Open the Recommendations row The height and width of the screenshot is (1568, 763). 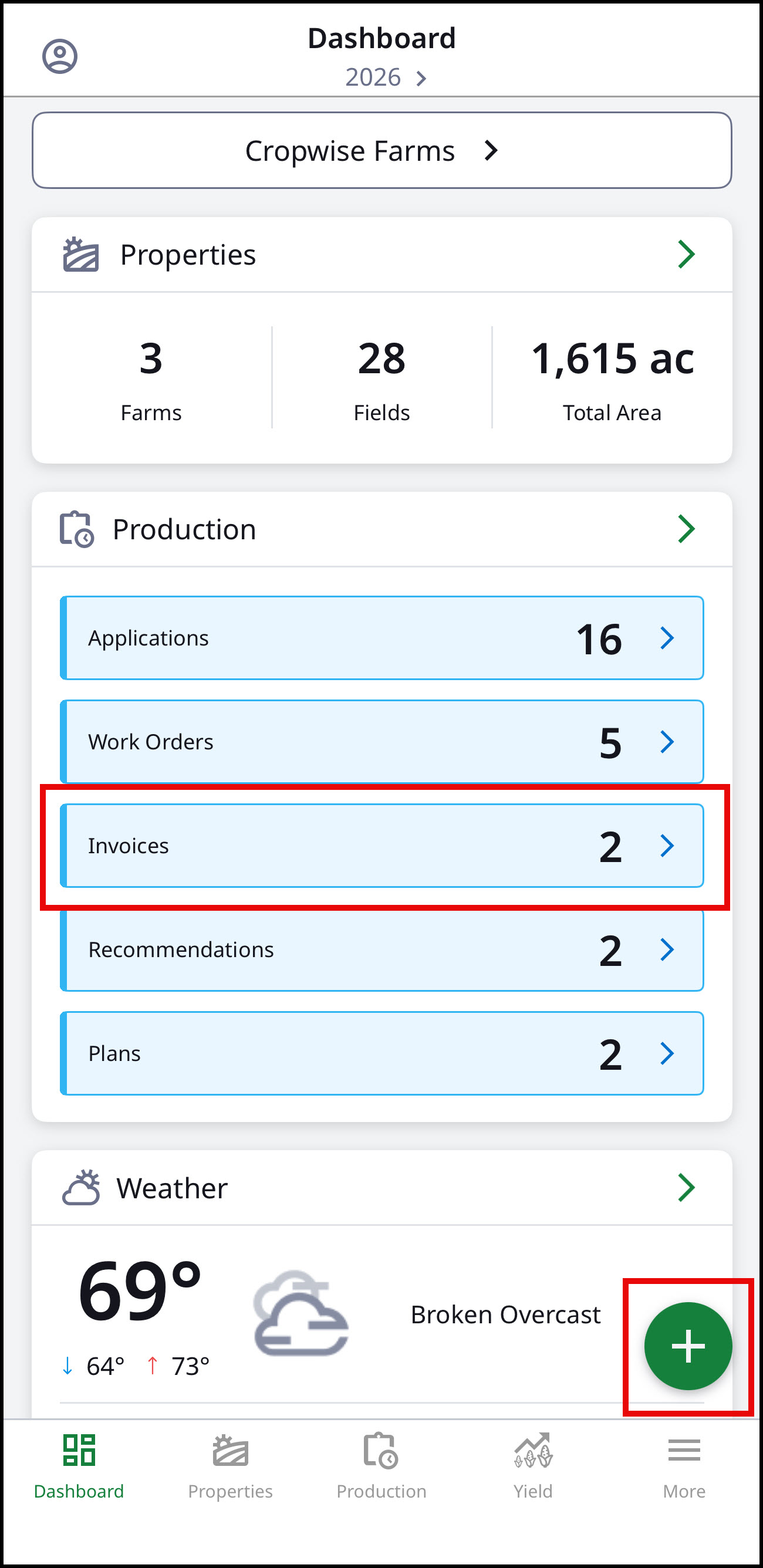pyautogui.click(x=382, y=949)
